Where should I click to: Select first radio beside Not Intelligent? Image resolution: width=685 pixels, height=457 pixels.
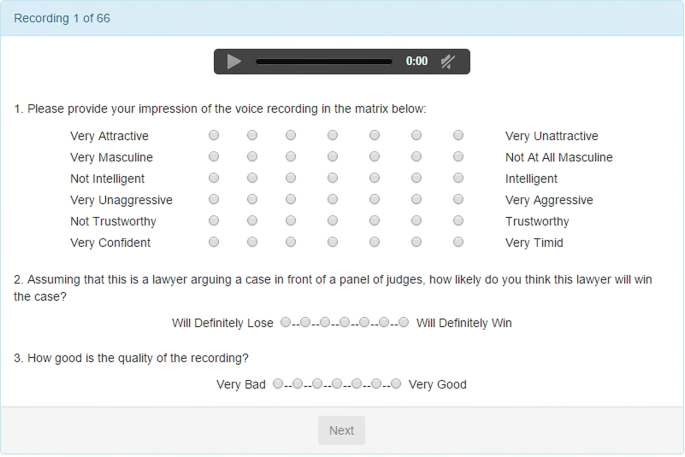point(214,178)
